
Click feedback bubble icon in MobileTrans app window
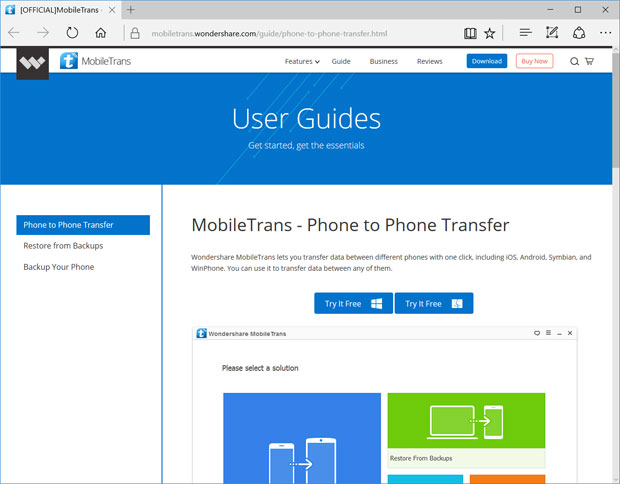tap(537, 333)
